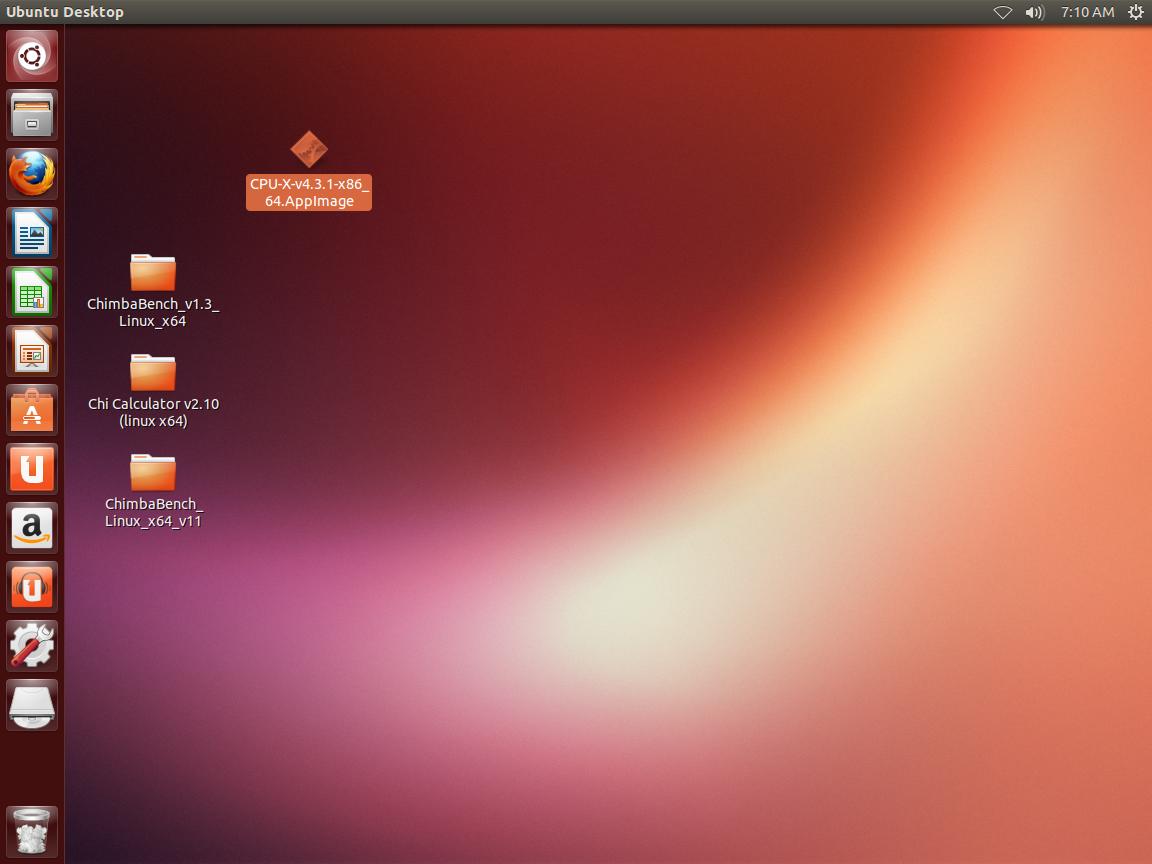
Task: Open the network indicator in top panel
Action: pos(1003,12)
